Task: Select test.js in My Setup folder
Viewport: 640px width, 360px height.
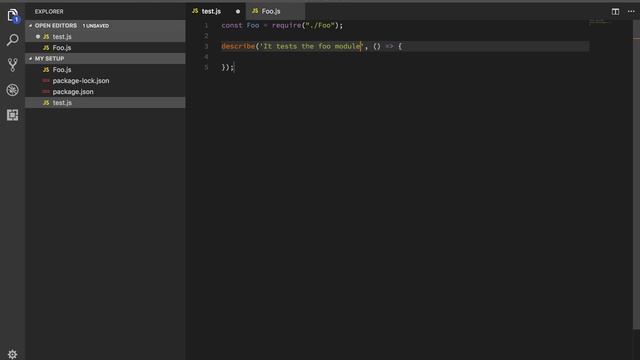Action: tap(105, 102)
